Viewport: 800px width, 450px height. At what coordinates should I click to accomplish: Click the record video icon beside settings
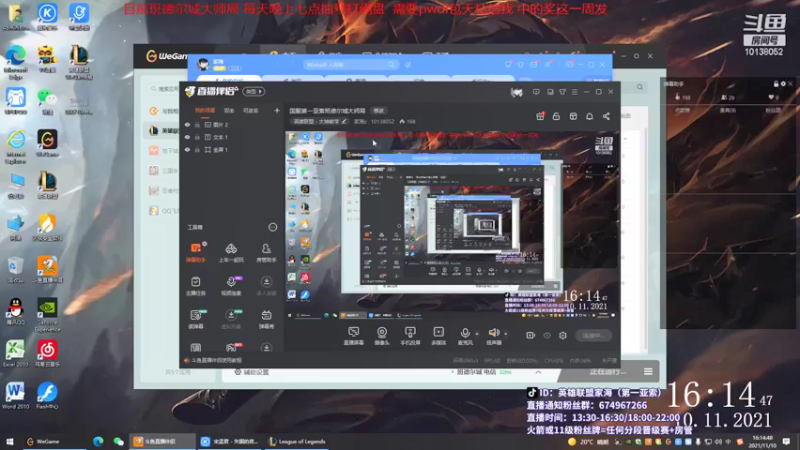point(530,336)
